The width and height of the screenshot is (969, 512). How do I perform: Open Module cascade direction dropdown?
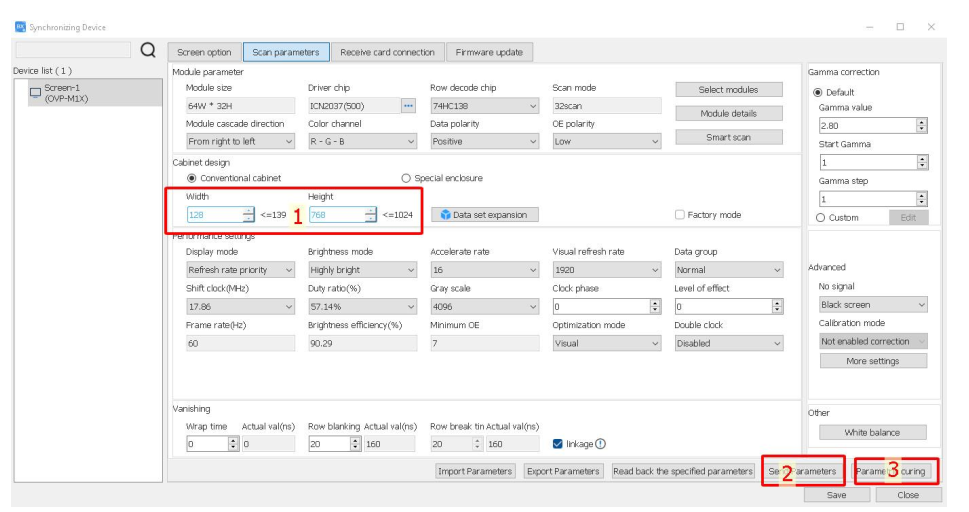[x=240, y=142]
